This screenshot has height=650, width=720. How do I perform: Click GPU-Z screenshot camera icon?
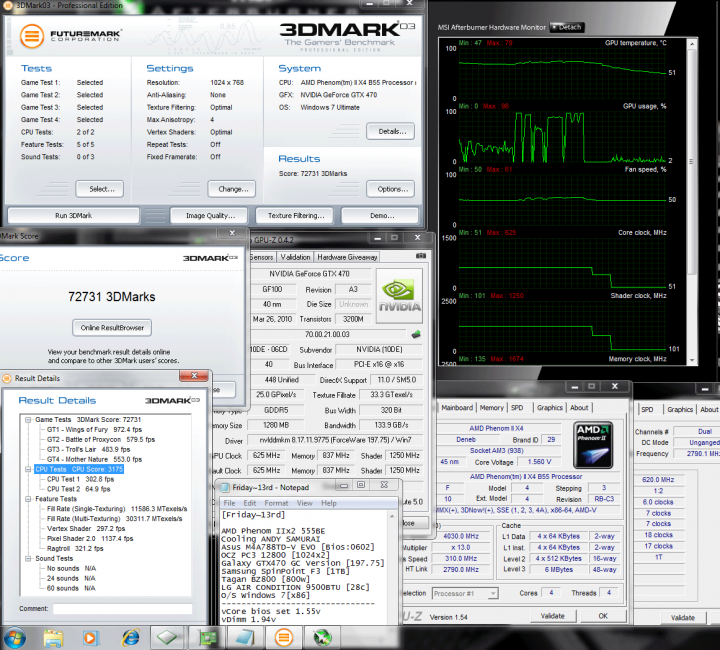coord(421,256)
